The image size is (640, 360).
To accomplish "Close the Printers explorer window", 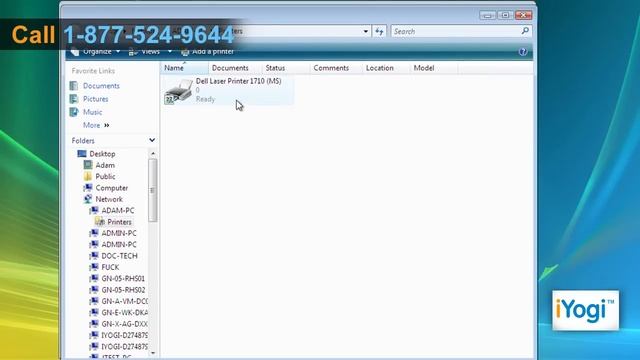I will 523,15.
